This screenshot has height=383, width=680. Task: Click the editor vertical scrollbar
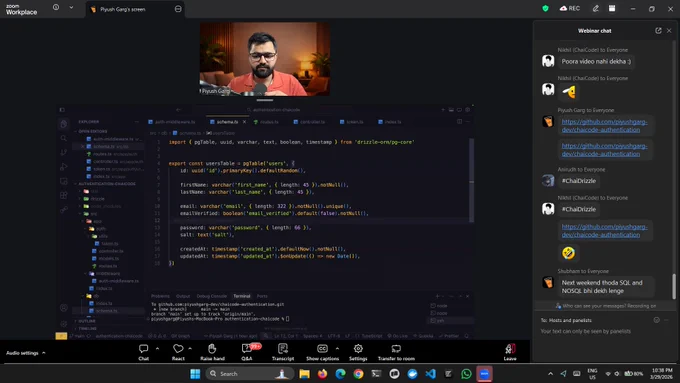[471, 180]
